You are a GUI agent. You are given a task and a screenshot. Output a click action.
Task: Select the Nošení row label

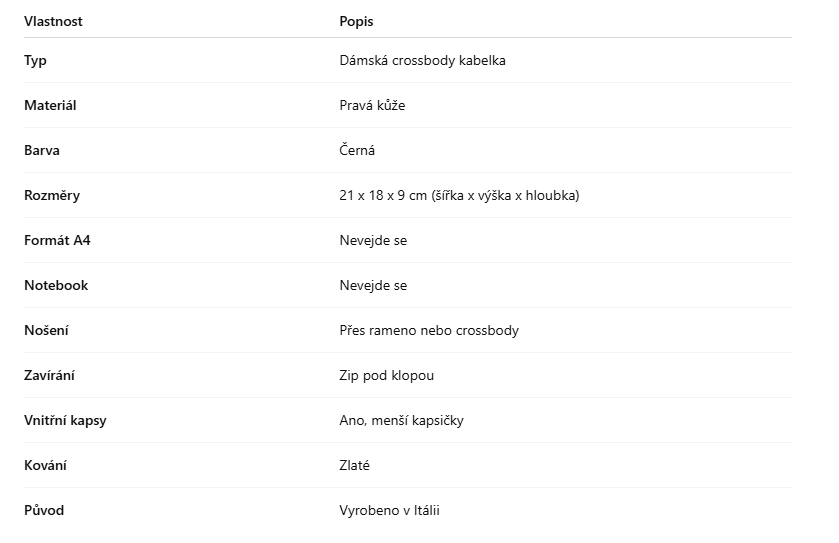pos(47,330)
